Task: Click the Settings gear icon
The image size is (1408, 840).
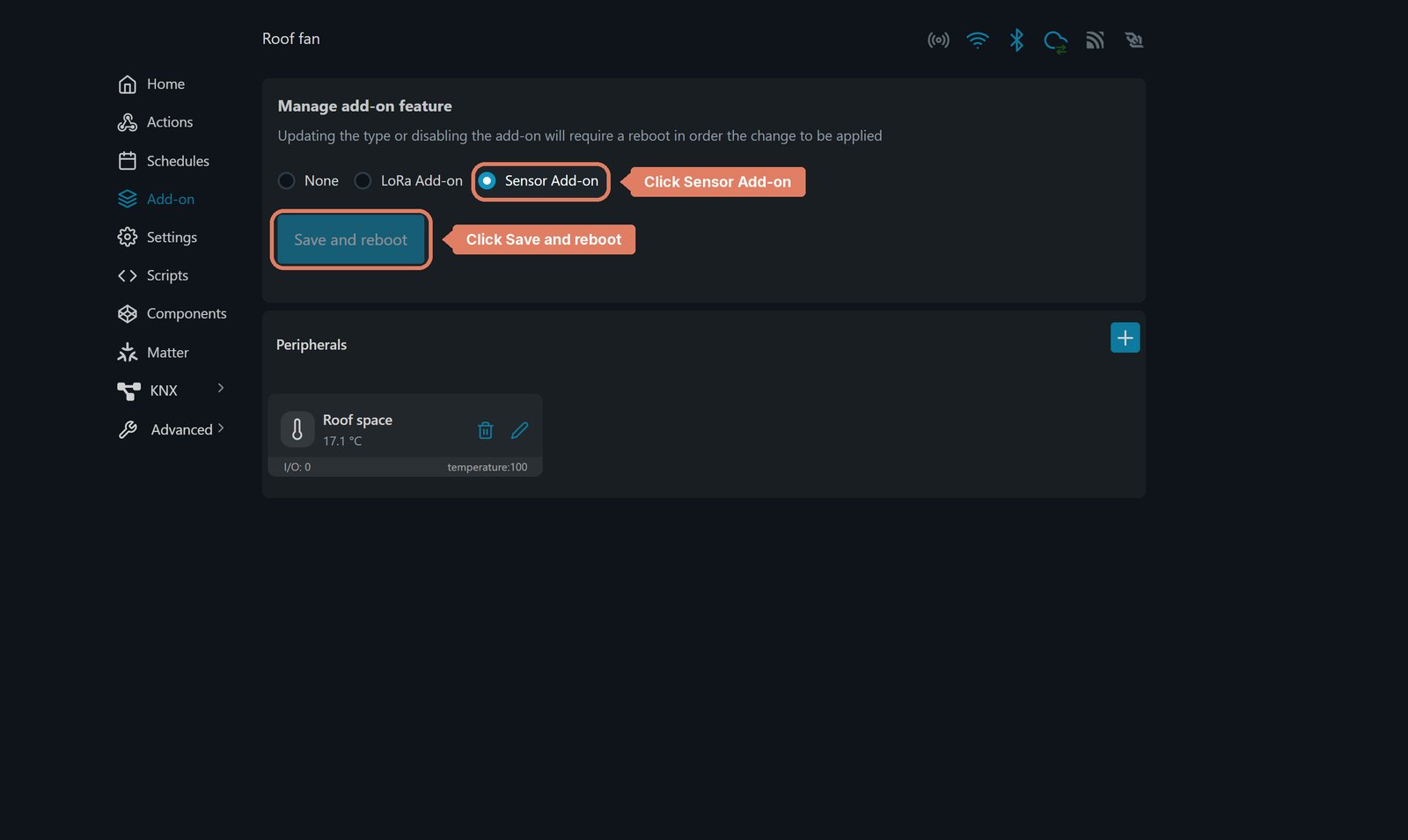Action: pyautogui.click(x=128, y=237)
